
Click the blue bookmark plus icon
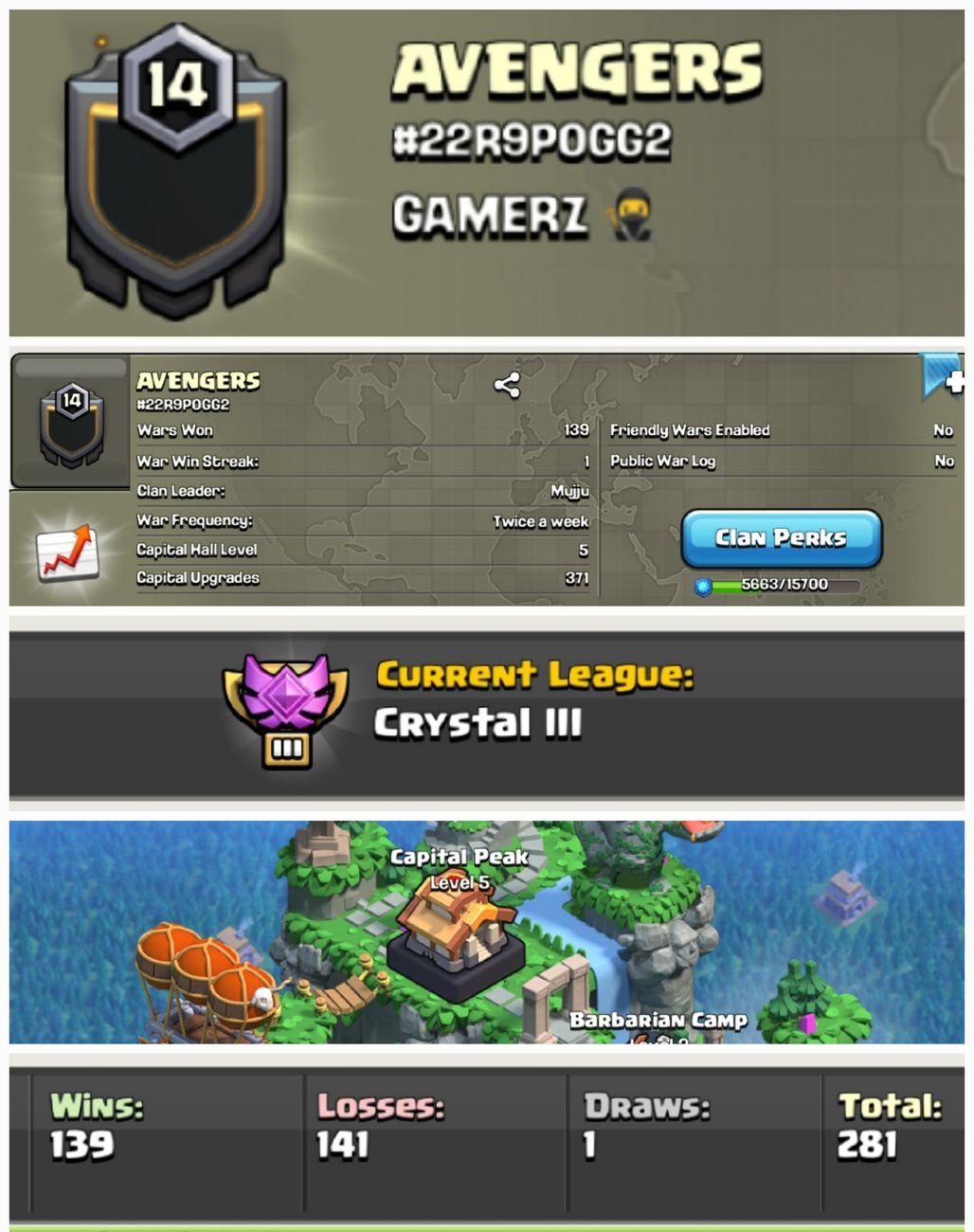(x=942, y=376)
